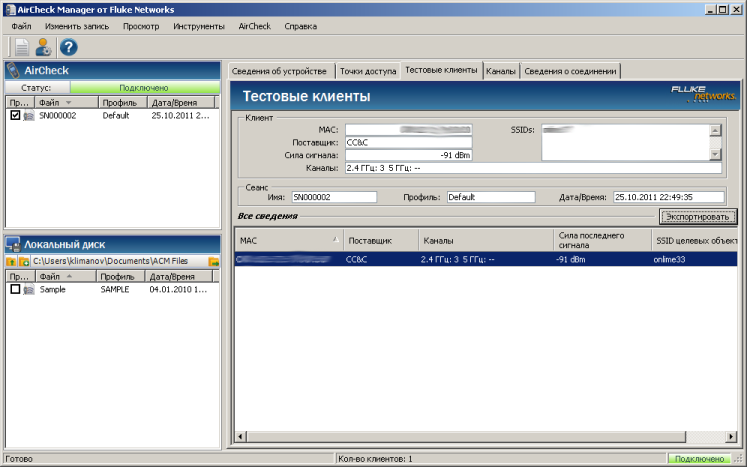Image resolution: width=747 pixels, height=467 pixels.
Task: Click the Подключено indicator in the bottom status bar
Action: [x=699, y=459]
